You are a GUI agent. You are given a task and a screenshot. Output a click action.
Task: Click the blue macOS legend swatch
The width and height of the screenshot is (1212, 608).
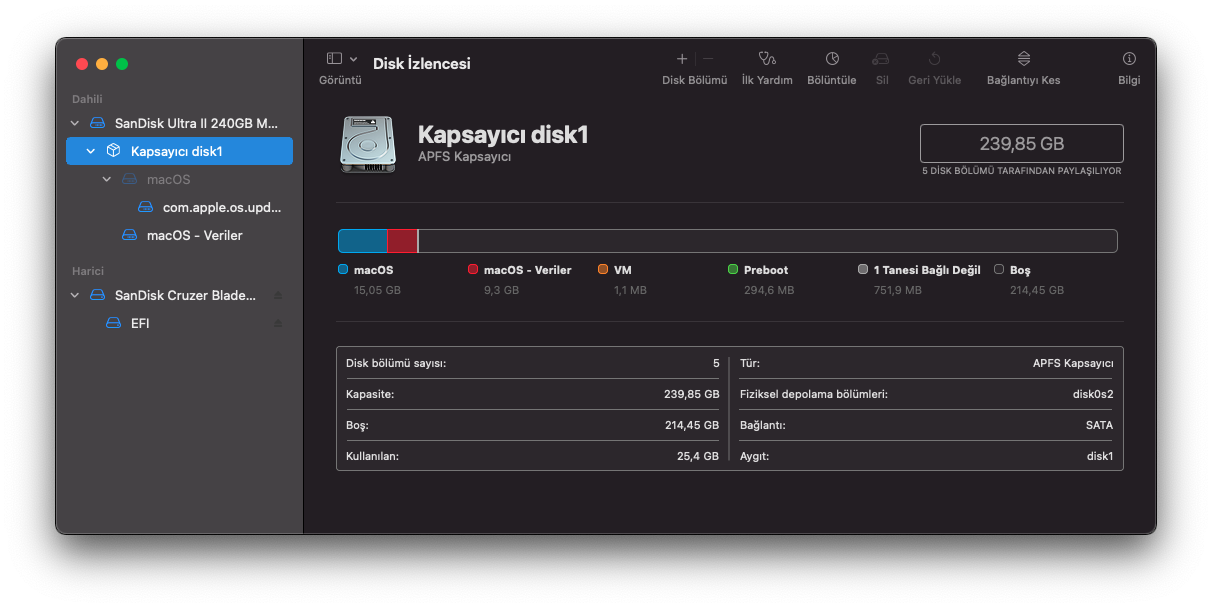(x=342, y=269)
